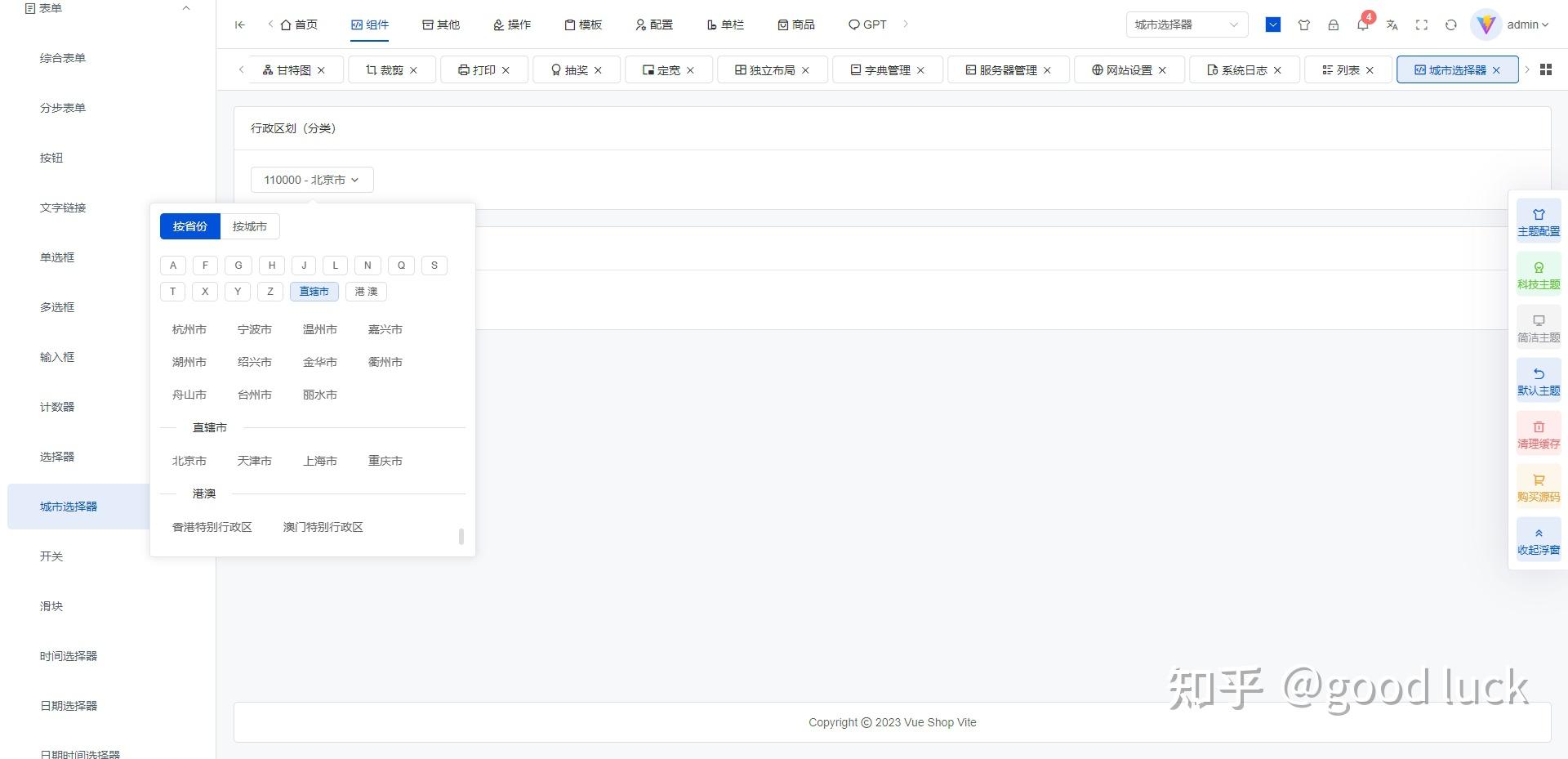Open the tab grid menu icon

pos(1546,70)
